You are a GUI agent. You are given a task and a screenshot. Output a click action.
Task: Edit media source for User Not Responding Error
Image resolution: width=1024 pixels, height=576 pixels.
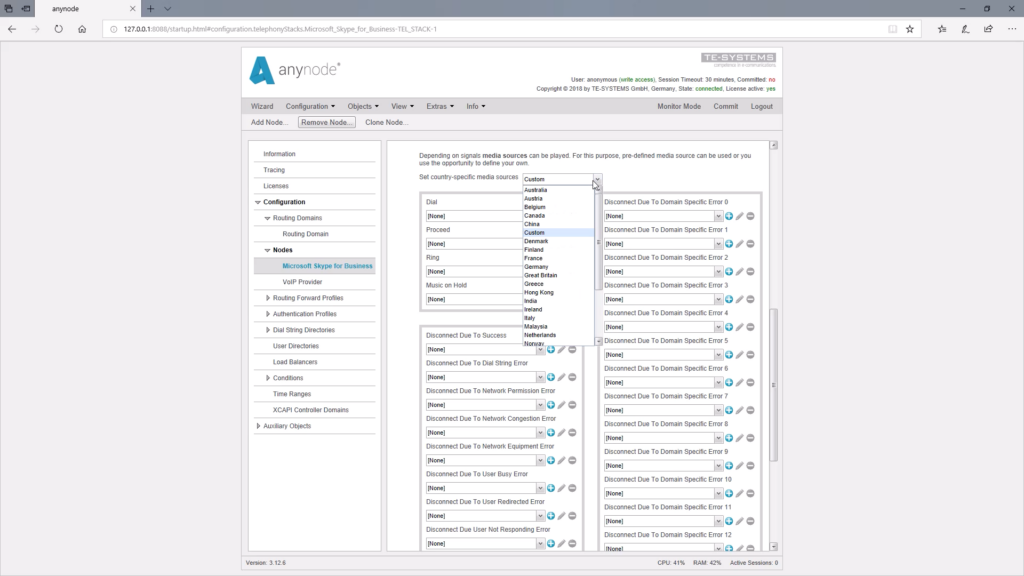click(562, 544)
